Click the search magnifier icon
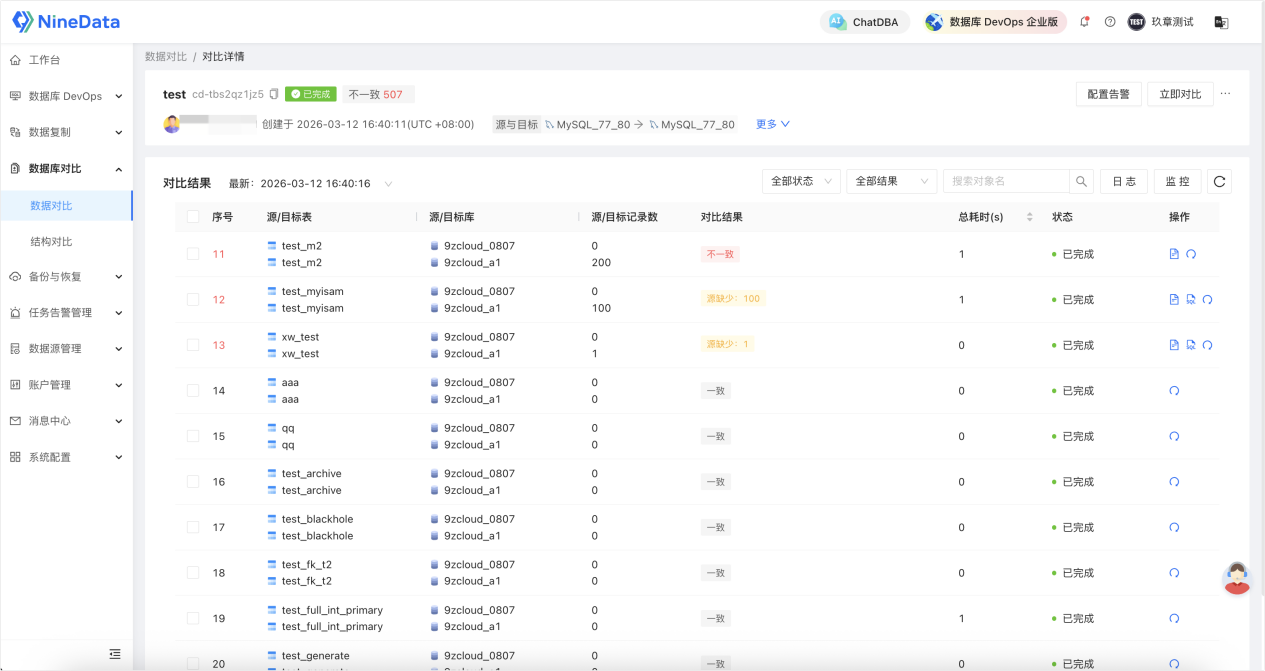The height and width of the screenshot is (671, 1265). pyautogui.click(x=1081, y=181)
